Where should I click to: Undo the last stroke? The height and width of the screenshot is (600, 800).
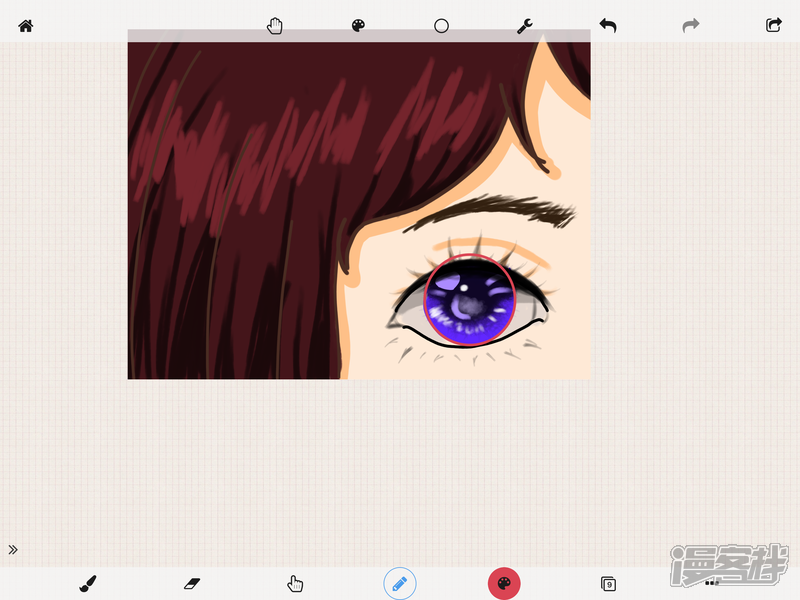tap(608, 26)
